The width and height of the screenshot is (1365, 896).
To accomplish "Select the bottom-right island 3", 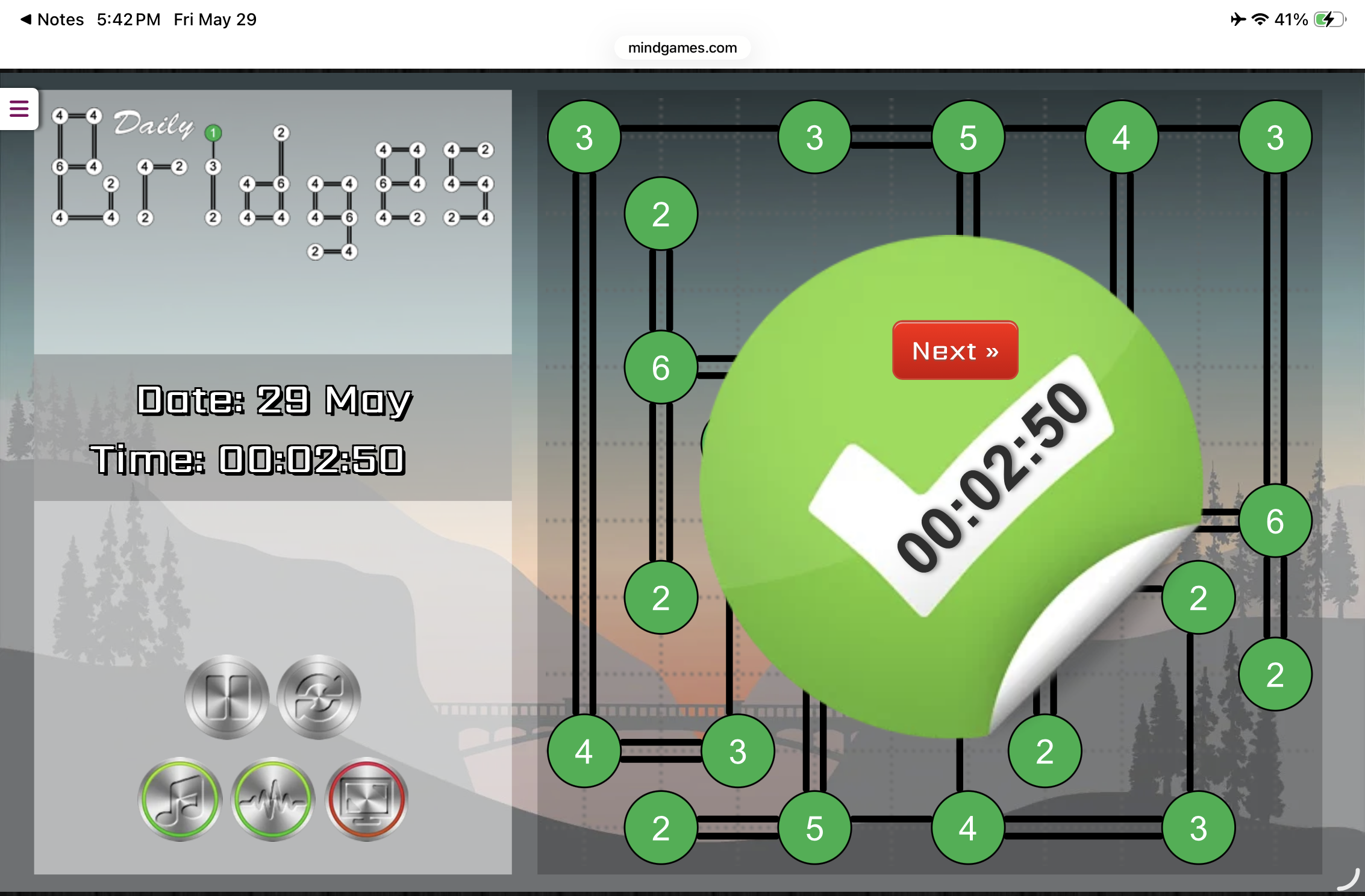I will pyautogui.click(x=1198, y=827).
